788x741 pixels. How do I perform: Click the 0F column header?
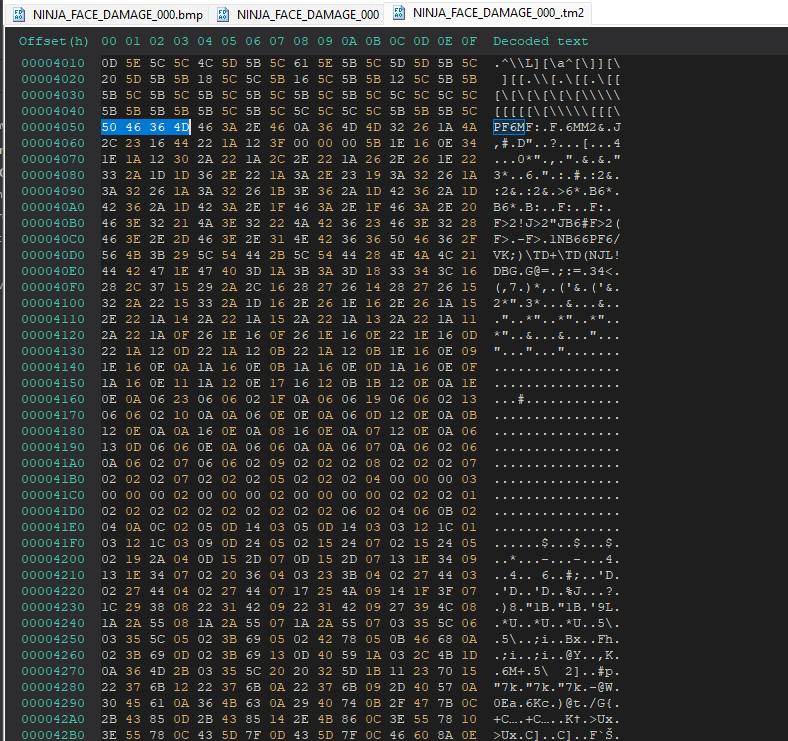click(x=469, y=41)
